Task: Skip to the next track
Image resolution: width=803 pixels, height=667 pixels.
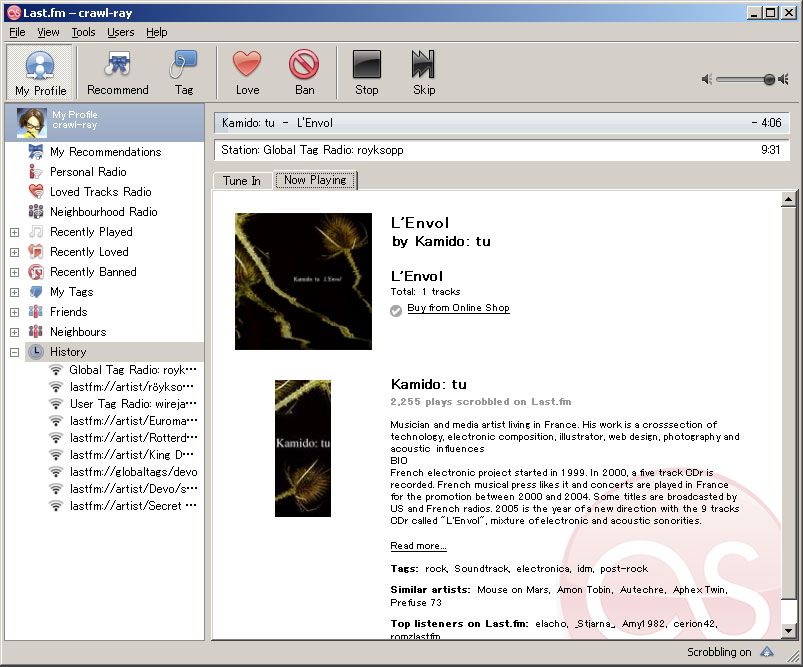Action: coord(424,72)
